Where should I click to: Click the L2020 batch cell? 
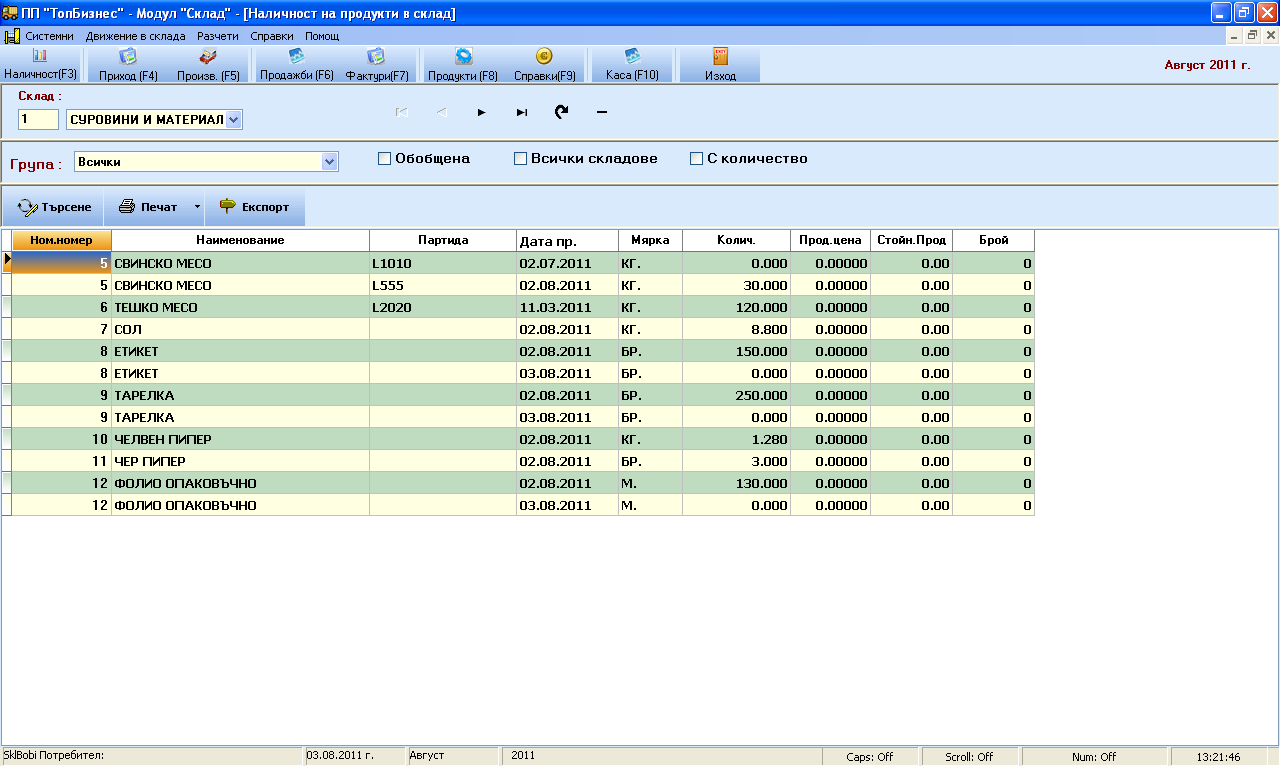443,307
